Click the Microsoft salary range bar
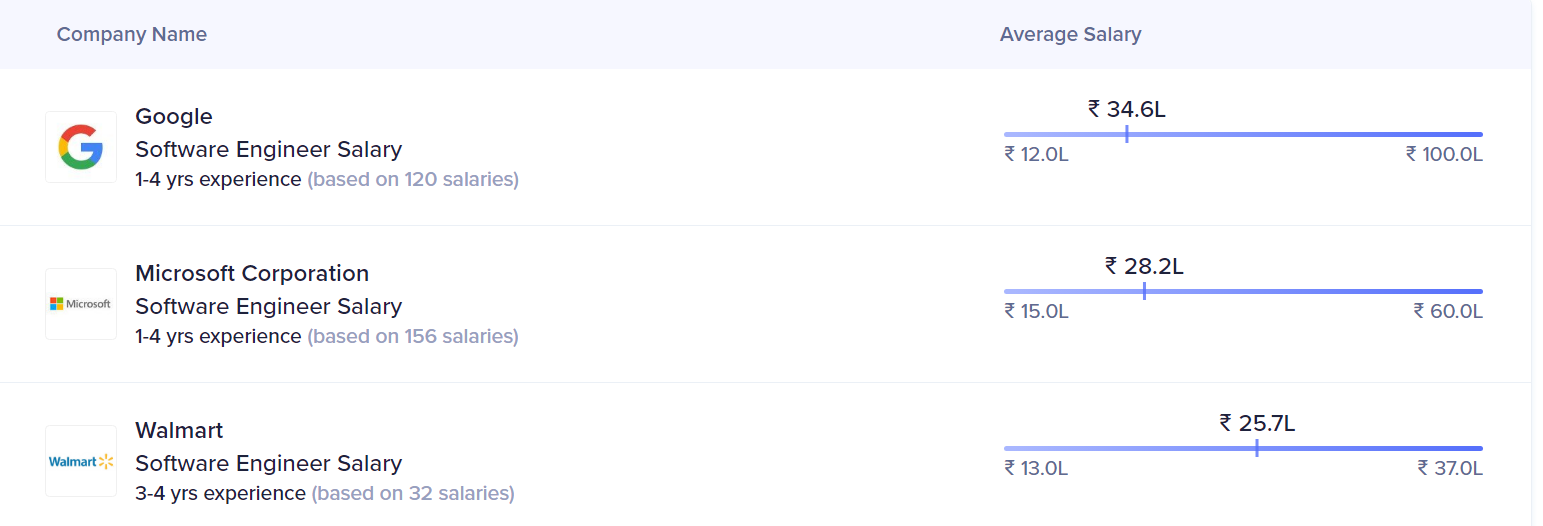1543x526 pixels. tap(1243, 291)
